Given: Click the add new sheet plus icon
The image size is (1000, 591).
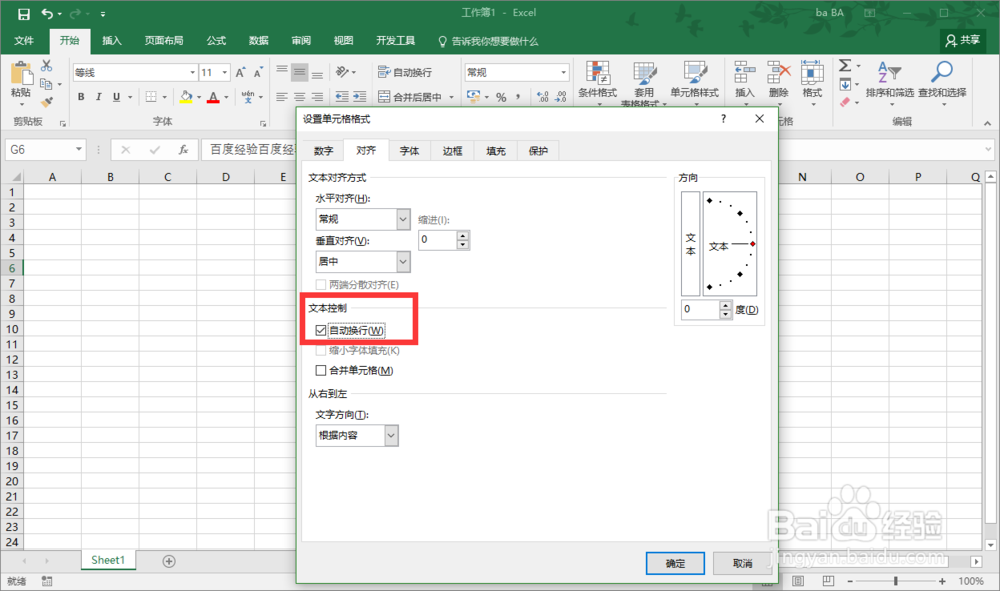Looking at the screenshot, I should (x=169, y=561).
